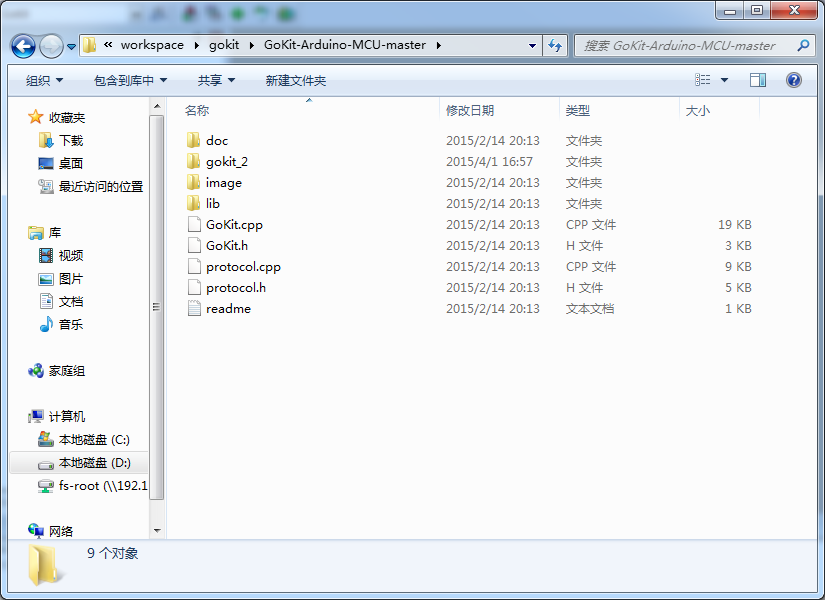This screenshot has height=600, width=825.
Task: Open the fs-root network drive
Action: (x=103, y=486)
